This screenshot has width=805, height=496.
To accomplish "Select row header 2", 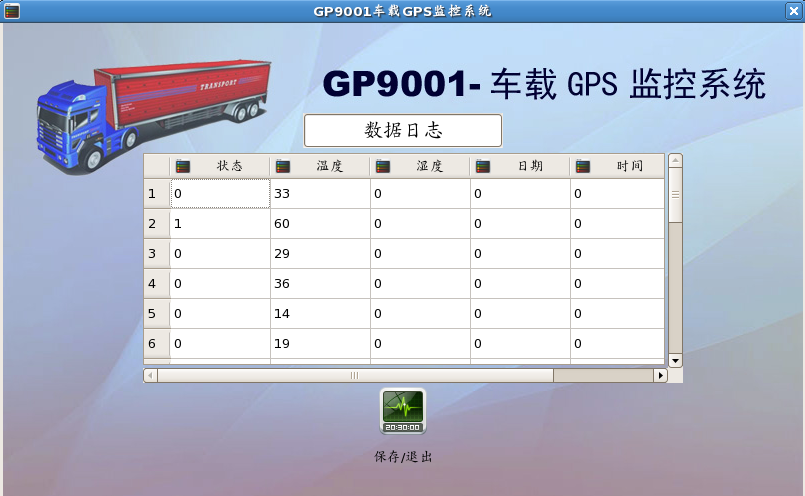I will click(x=157, y=223).
